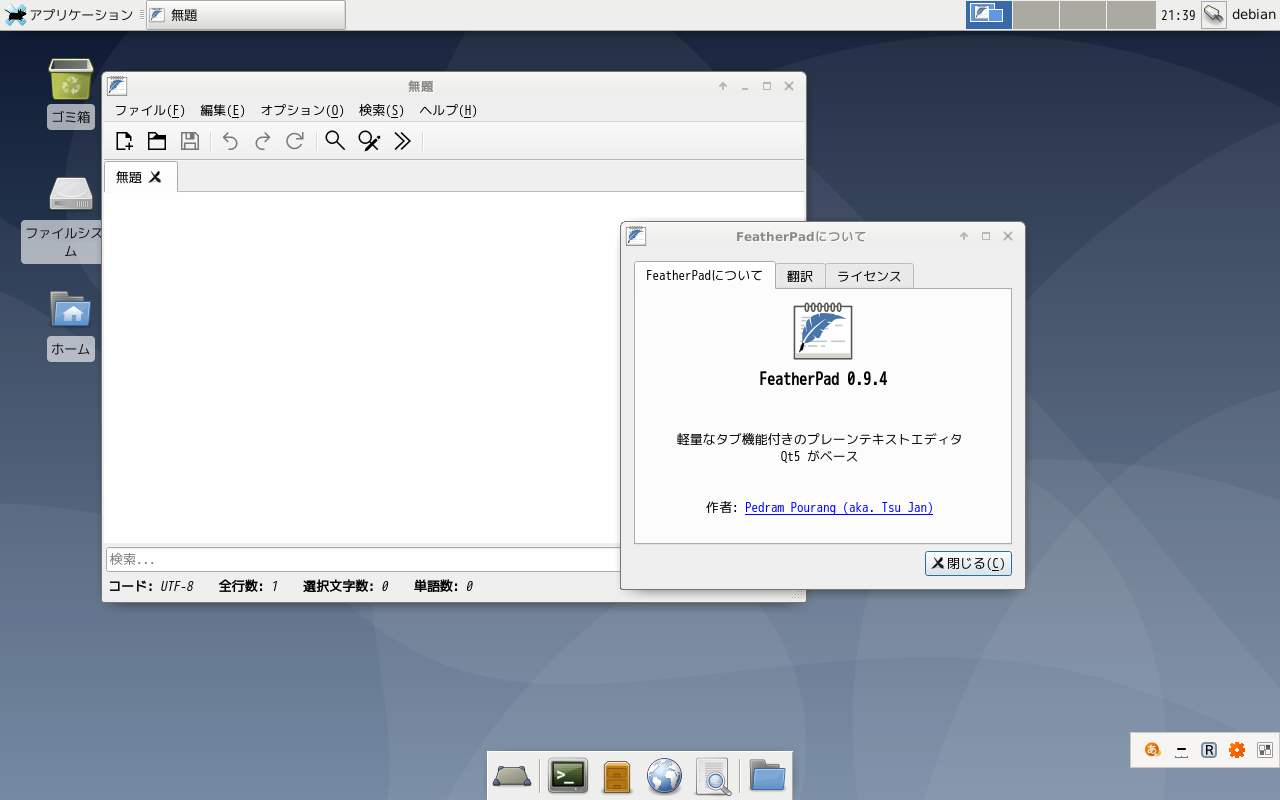Open a file using the folder toolbar icon
Viewport: 1280px width, 800px height.
pos(156,141)
